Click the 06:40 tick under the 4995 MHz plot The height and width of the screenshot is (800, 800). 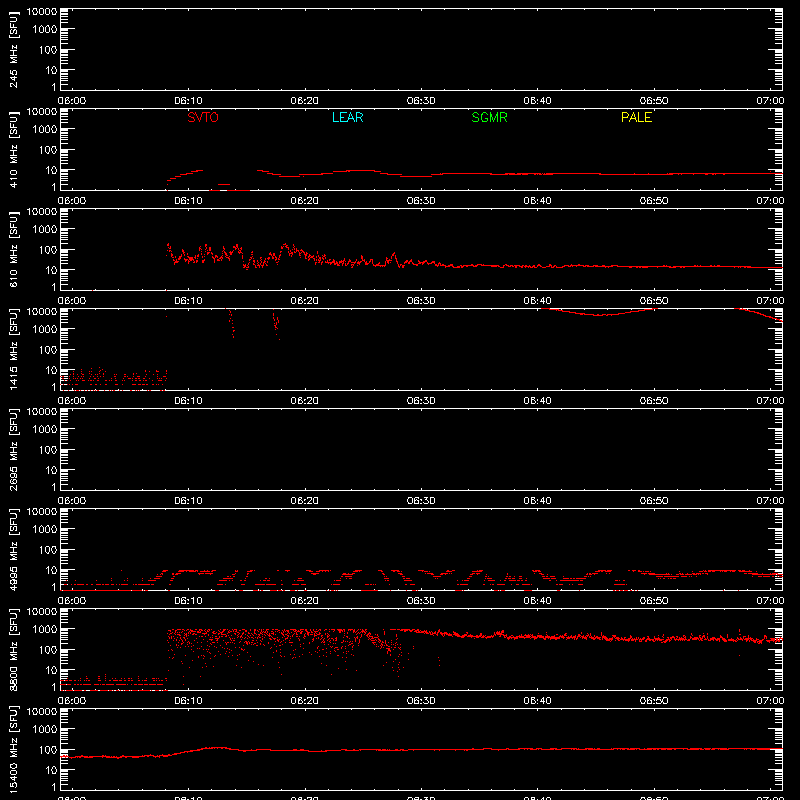click(x=537, y=601)
